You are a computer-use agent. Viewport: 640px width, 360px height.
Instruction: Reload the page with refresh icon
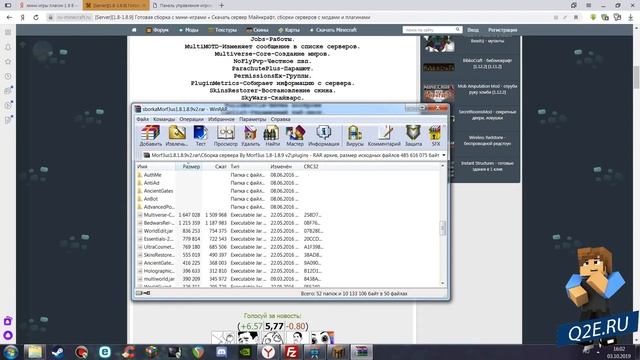pos(36,18)
